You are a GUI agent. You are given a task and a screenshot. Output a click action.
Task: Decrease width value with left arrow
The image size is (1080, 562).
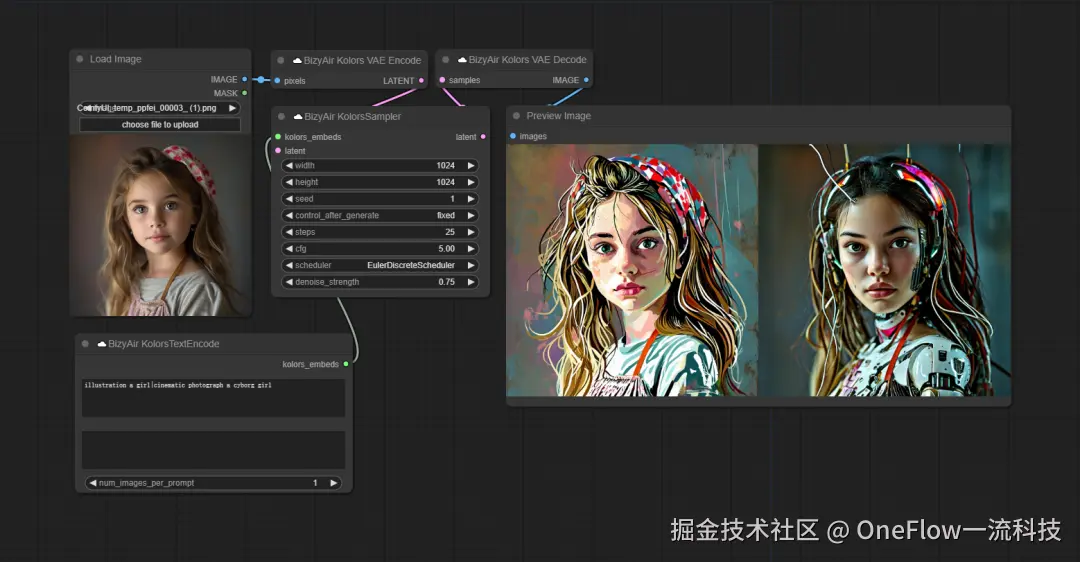pyautogui.click(x=289, y=165)
